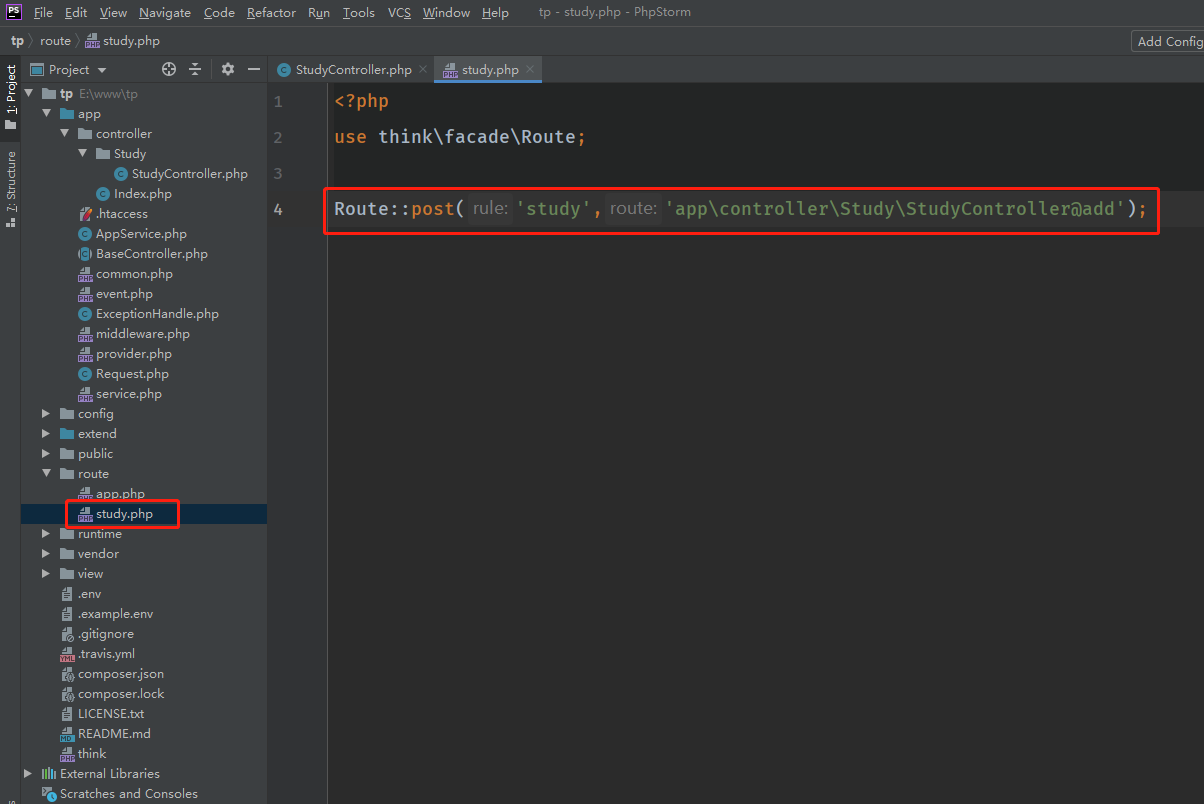Select Index.php in the project tree
The image size is (1204, 804).
pos(134,193)
